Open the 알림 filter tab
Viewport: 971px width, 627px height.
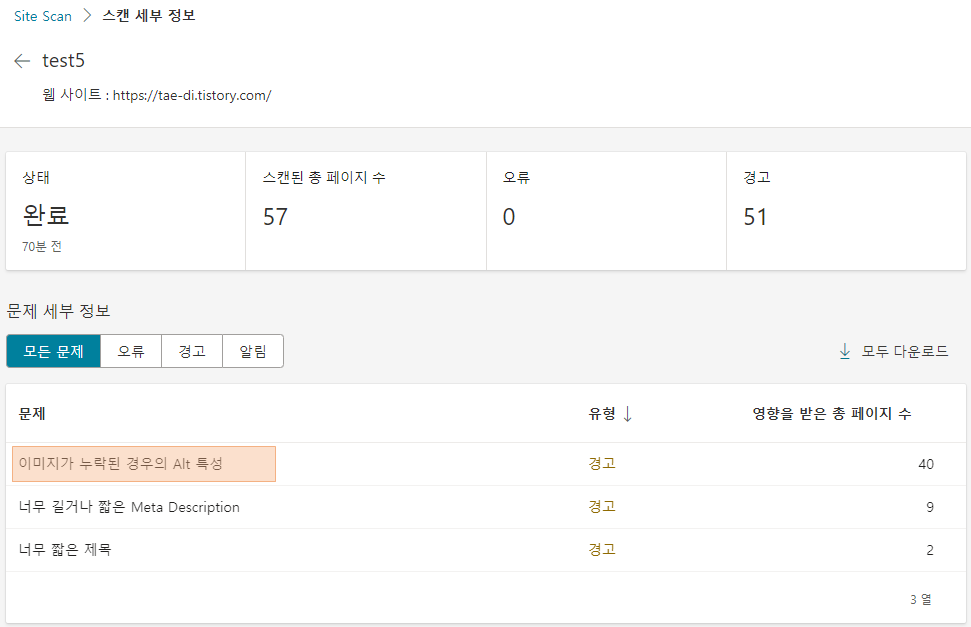(252, 351)
